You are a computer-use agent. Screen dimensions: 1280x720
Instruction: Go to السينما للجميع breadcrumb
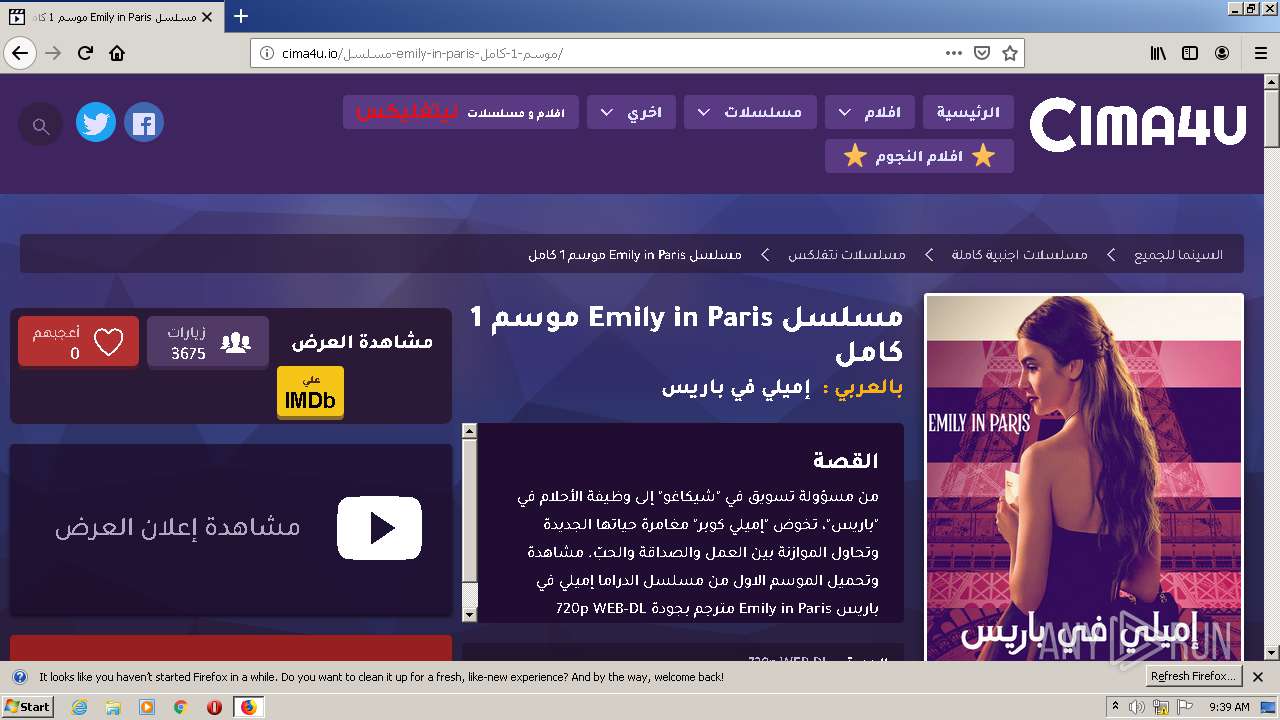coord(1178,255)
